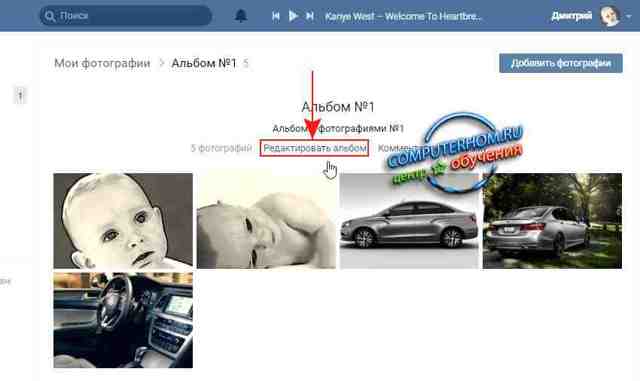Play the Kanye West track
640x381 pixels.
293,16
